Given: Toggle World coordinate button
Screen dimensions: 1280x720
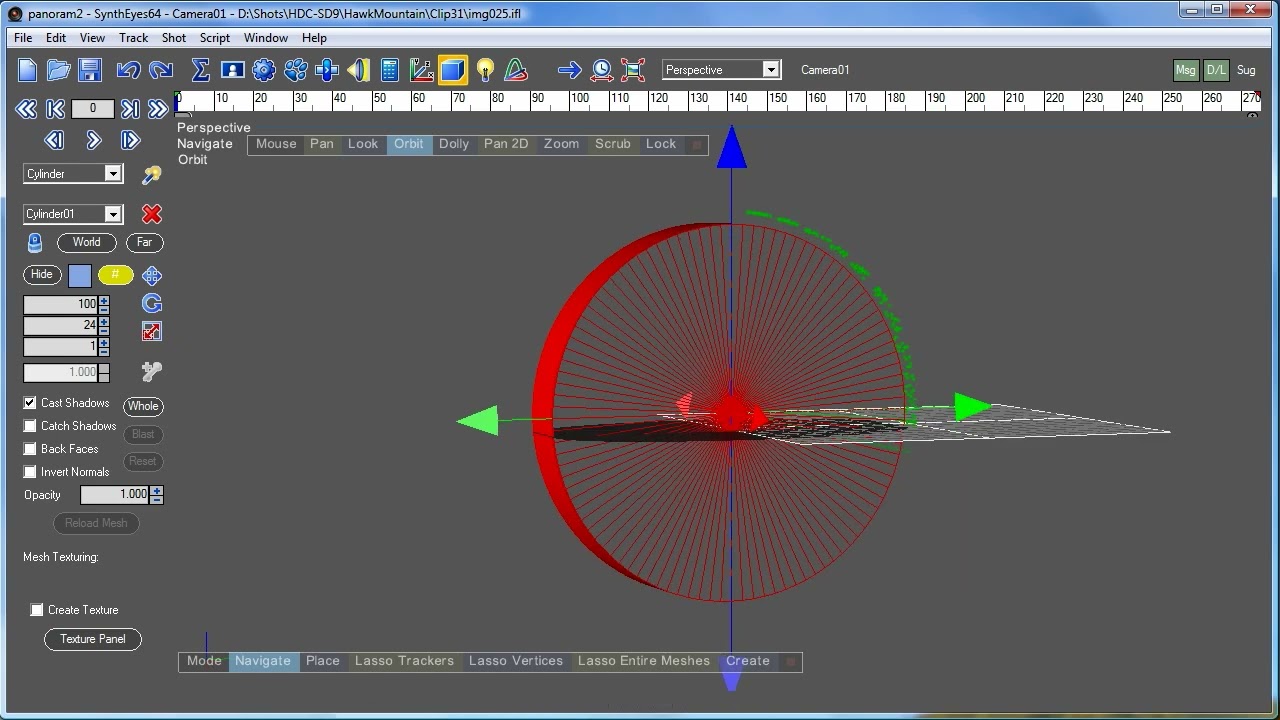Looking at the screenshot, I should [x=86, y=242].
